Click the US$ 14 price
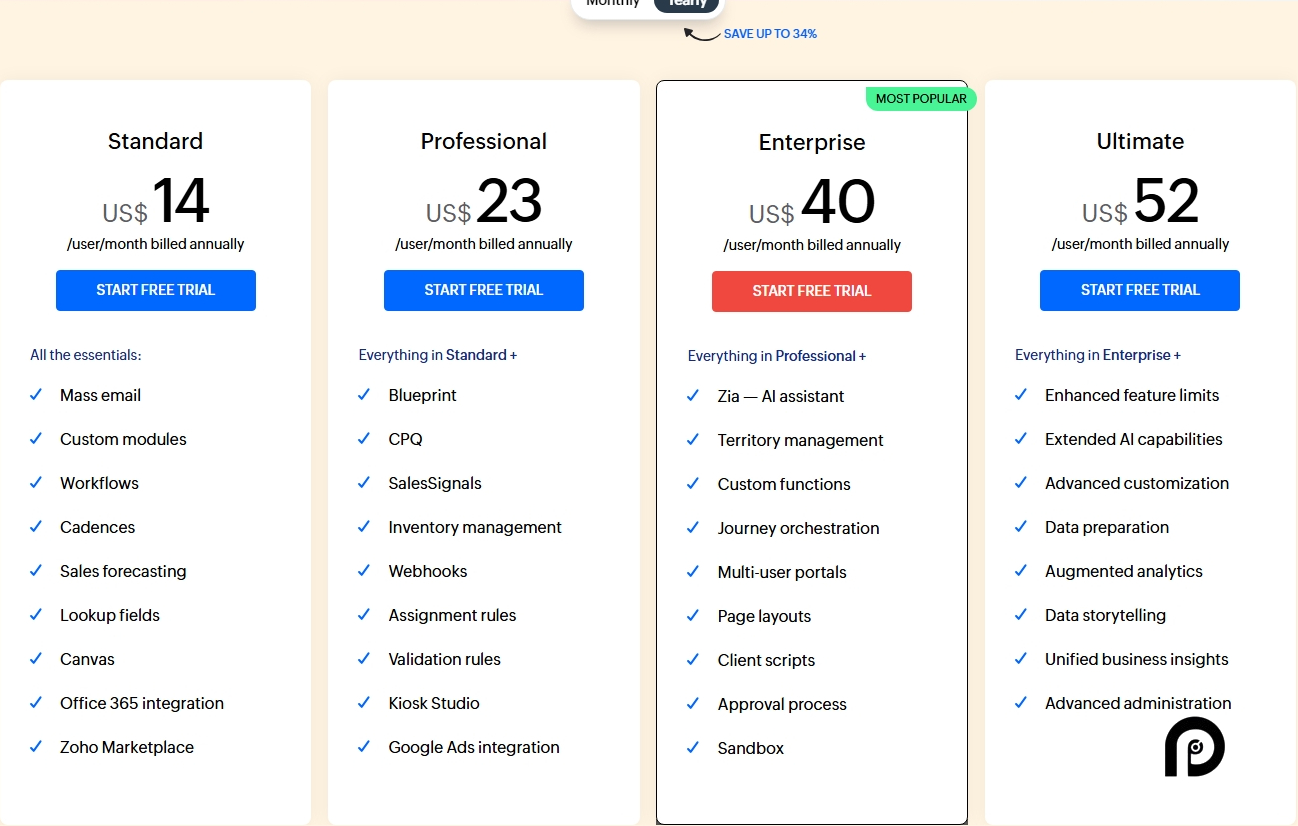Viewport: 1298px width, 826px height. click(156, 202)
